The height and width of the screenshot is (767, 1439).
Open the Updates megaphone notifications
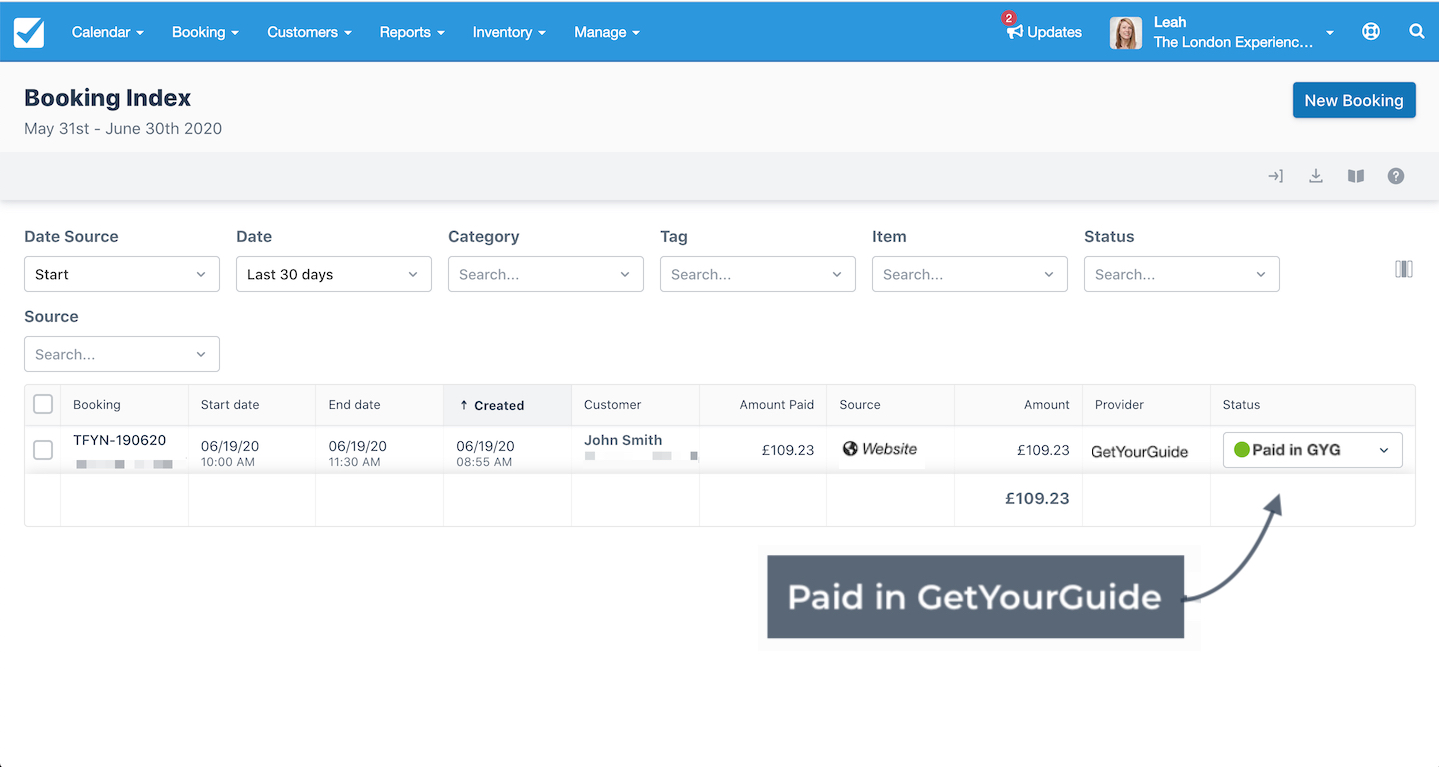[x=1044, y=32]
